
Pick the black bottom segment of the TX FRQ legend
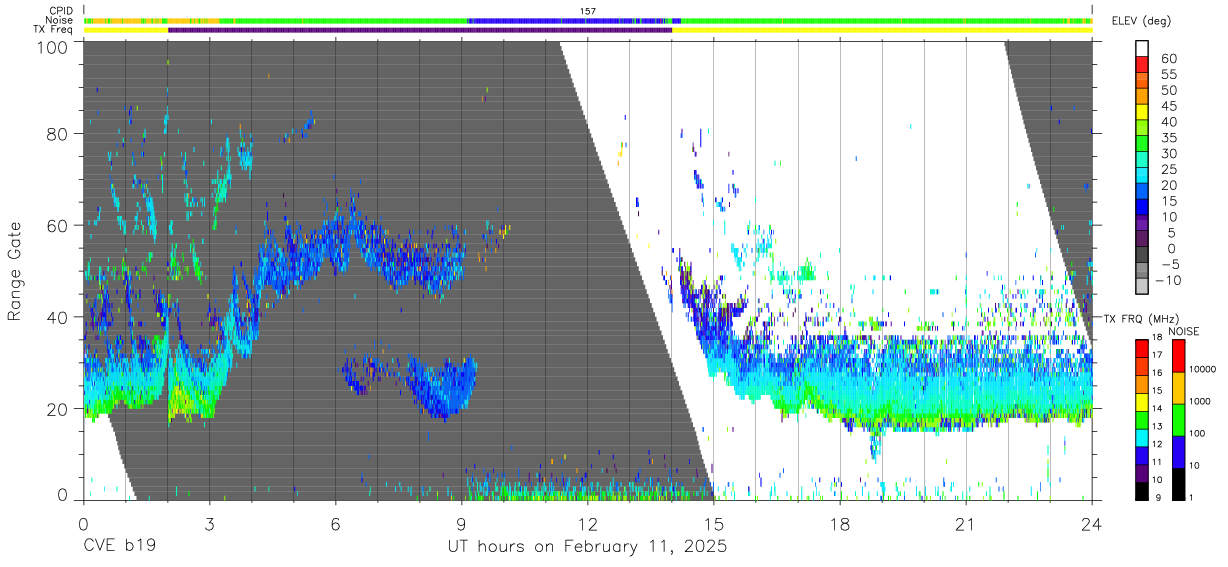1141,489
